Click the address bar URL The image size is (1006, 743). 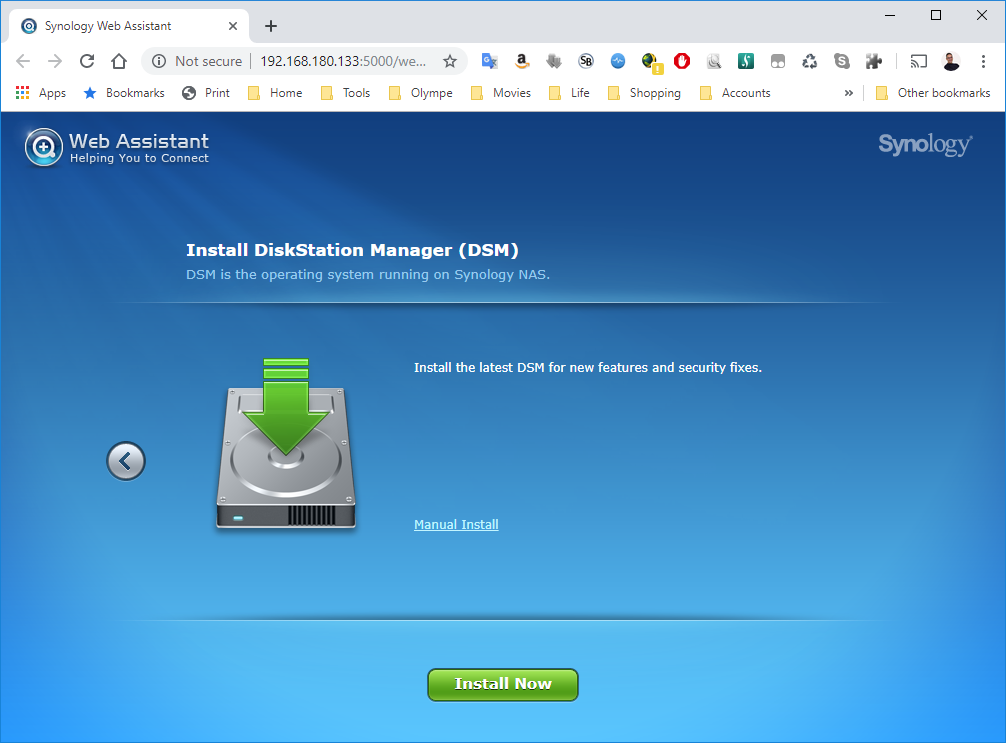pyautogui.click(x=343, y=61)
